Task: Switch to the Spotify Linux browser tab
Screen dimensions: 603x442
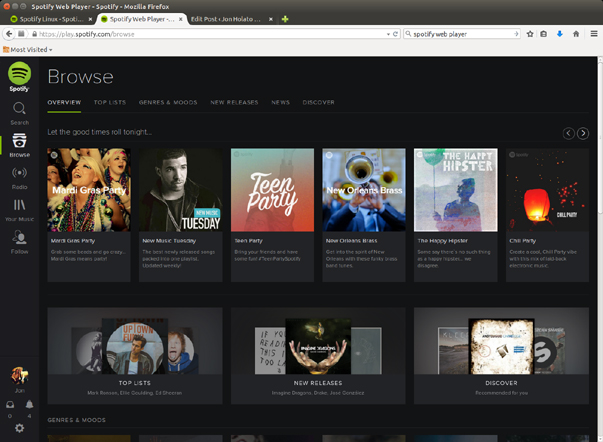Action: click(x=51, y=19)
